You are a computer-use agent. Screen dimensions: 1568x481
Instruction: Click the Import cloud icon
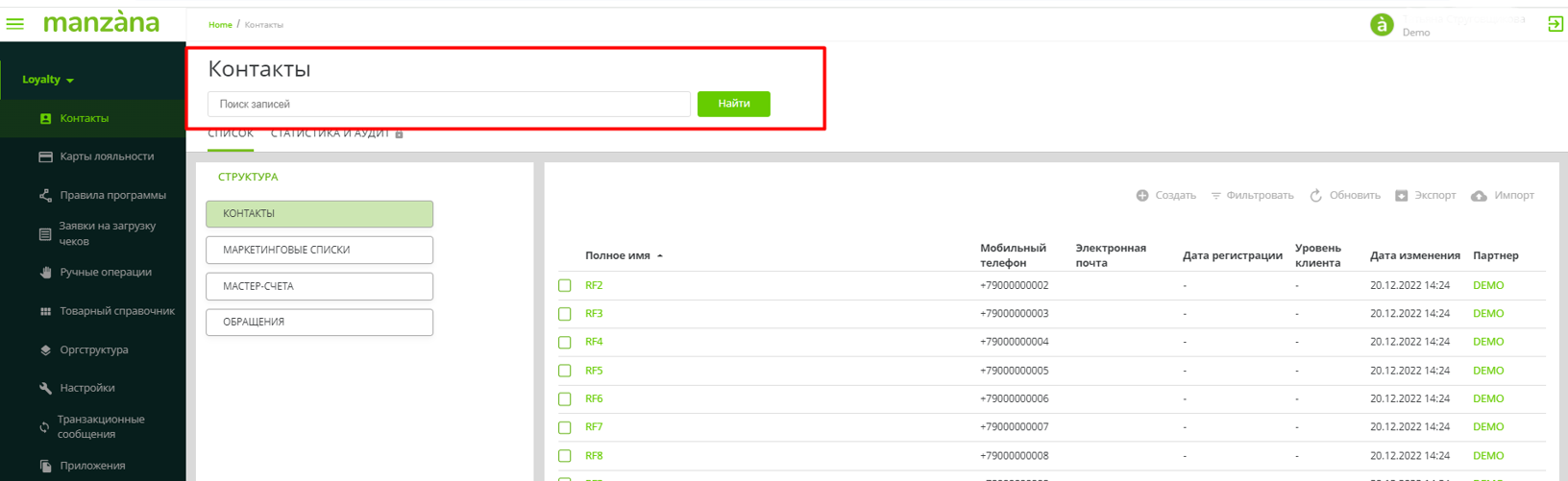[x=1479, y=196]
